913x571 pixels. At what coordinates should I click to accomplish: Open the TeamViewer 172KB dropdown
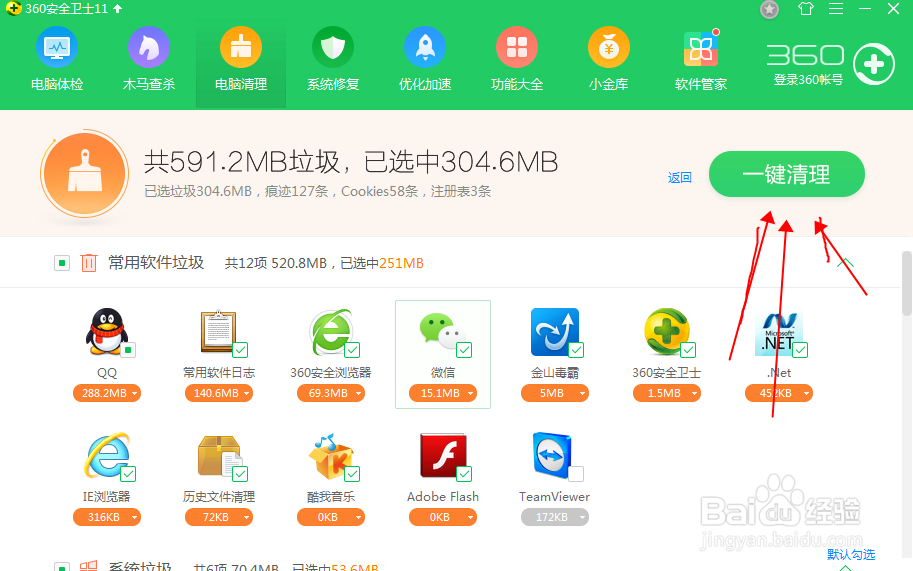[x=555, y=517]
